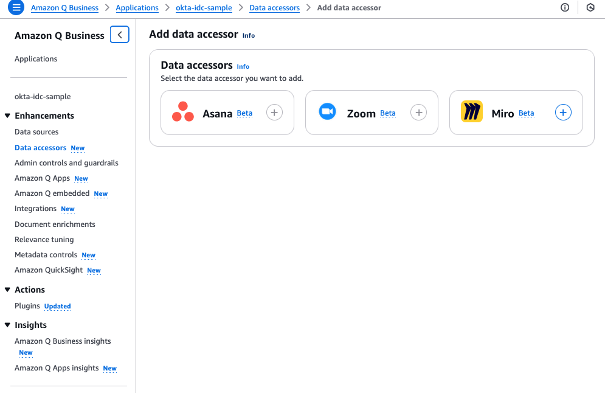Click the Beta badge next to Asana
This screenshot has height=394, width=606.
[x=244, y=113]
